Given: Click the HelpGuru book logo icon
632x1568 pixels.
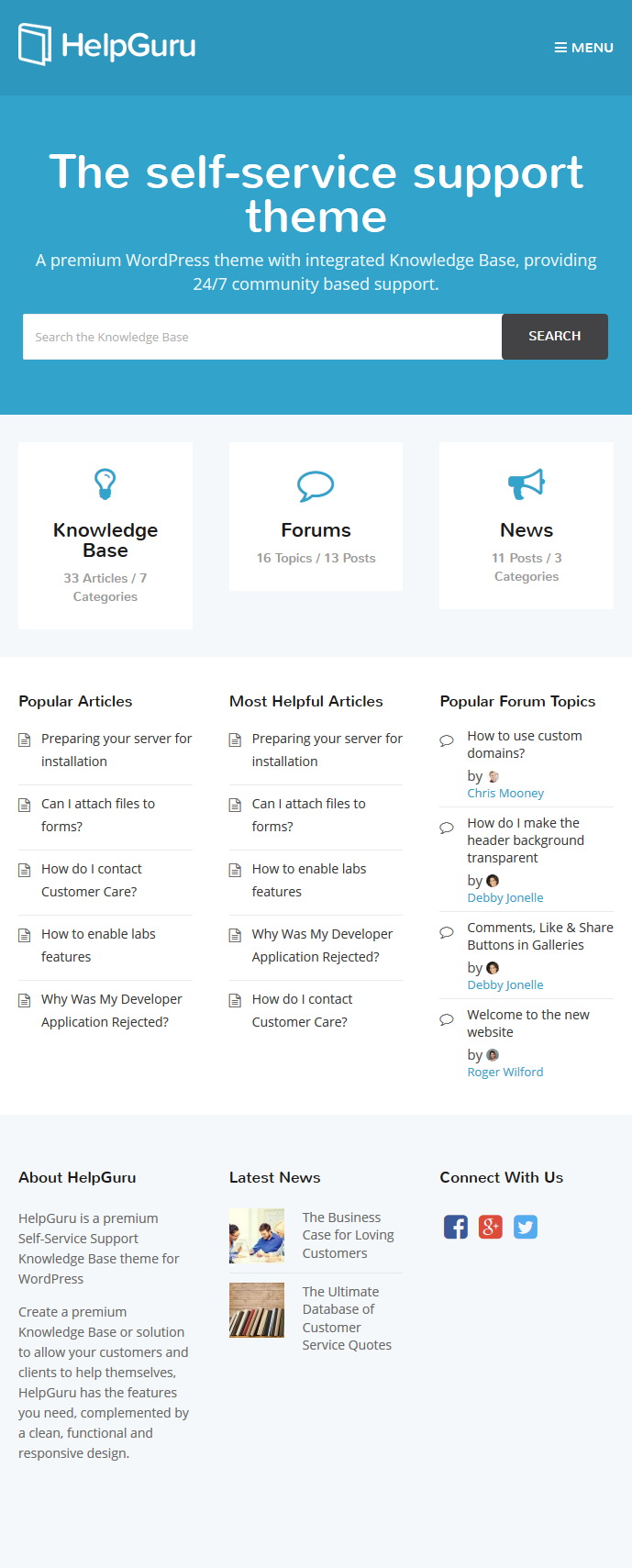Looking at the screenshot, I should click(x=36, y=44).
